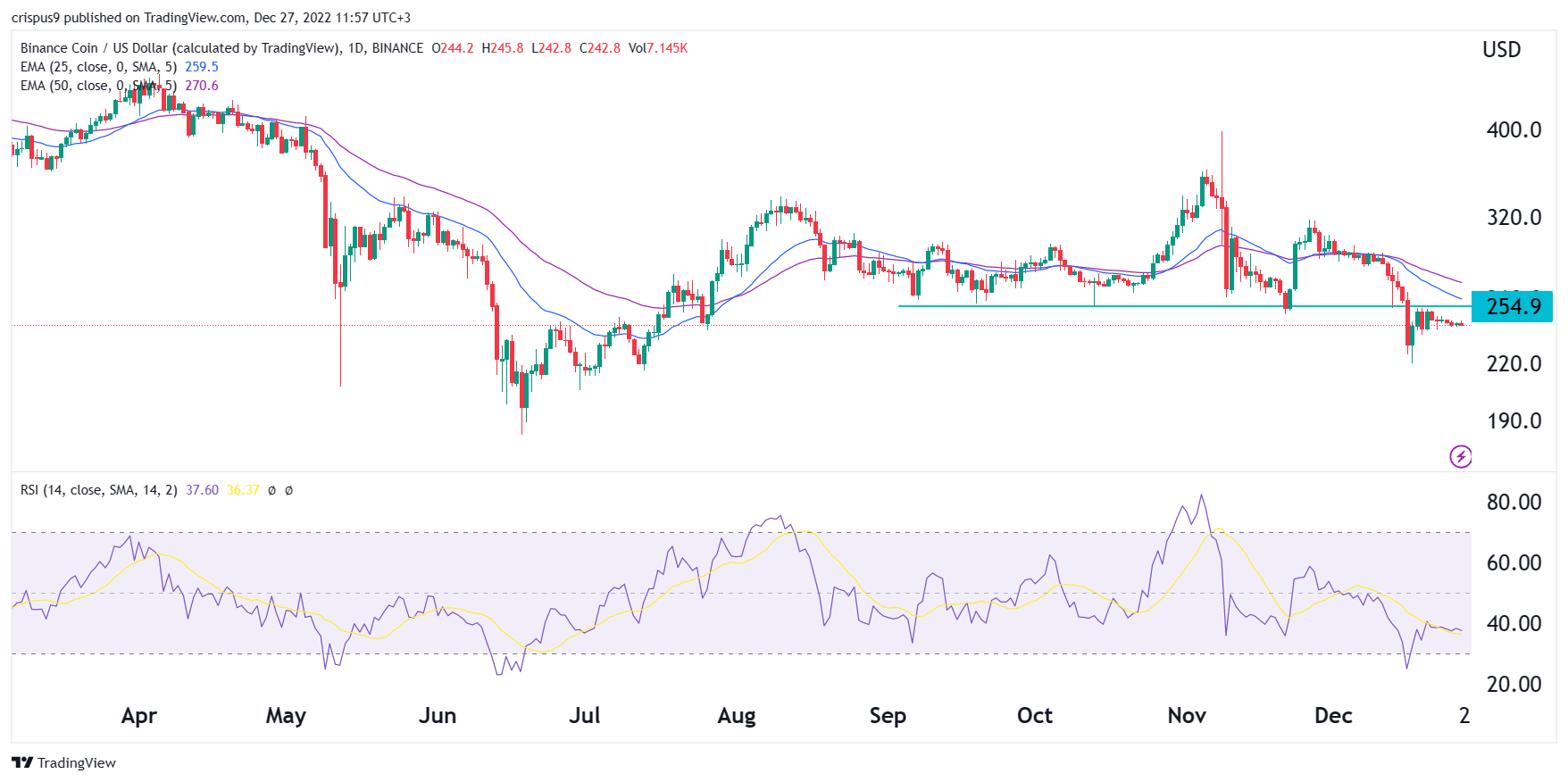Click the EMA 25 value 259.5
This screenshot has height=782, width=1568.
pyautogui.click(x=202, y=67)
